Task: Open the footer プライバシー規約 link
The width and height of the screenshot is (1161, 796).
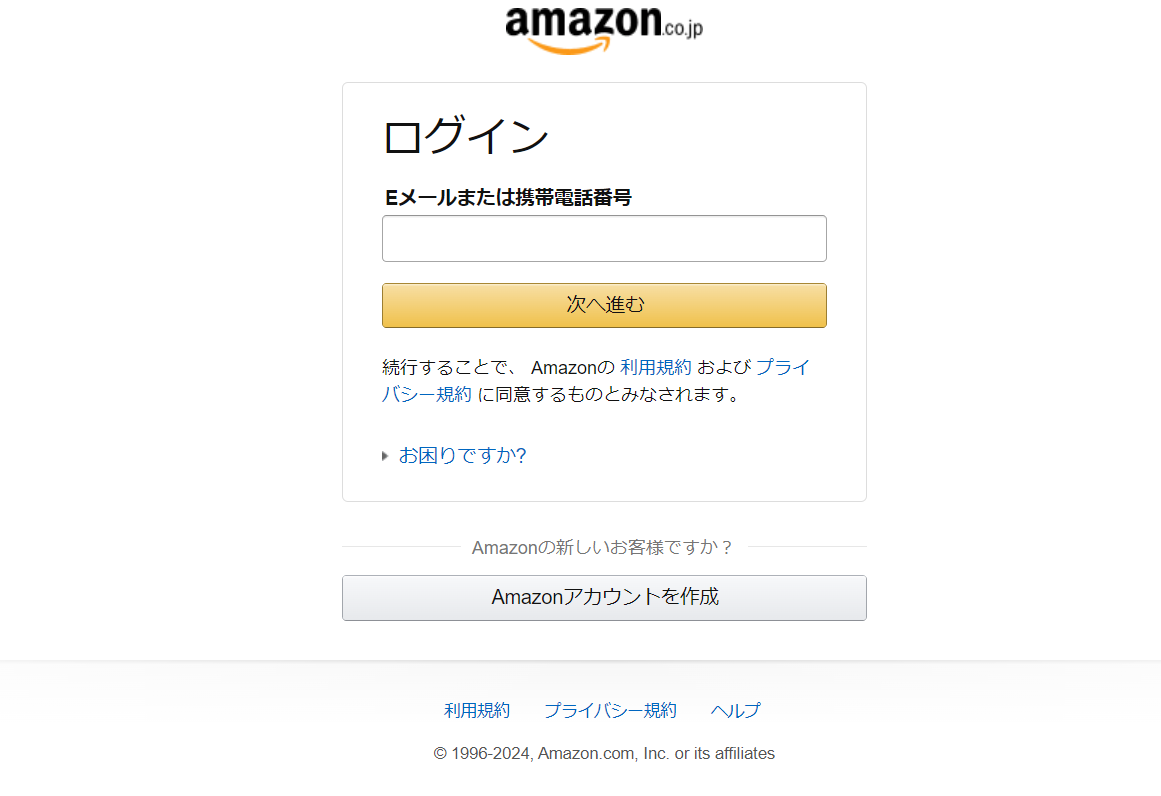Action: (x=610, y=711)
